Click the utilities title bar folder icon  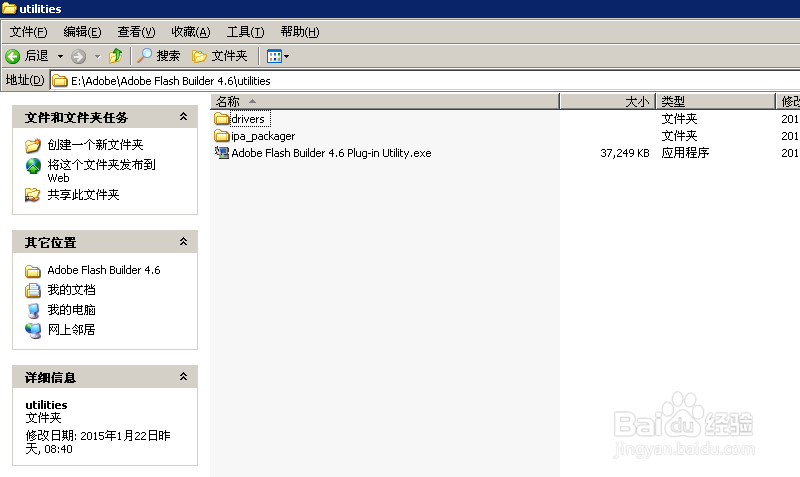click(x=9, y=8)
